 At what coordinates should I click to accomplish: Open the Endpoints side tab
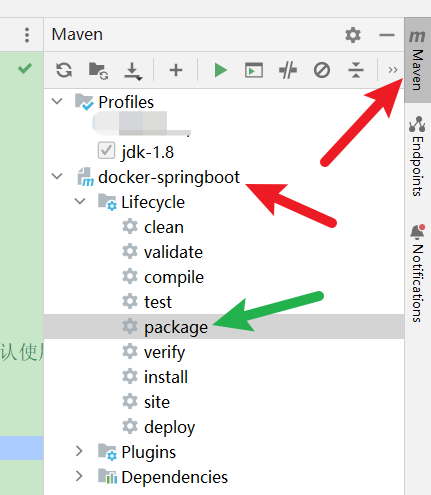417,156
